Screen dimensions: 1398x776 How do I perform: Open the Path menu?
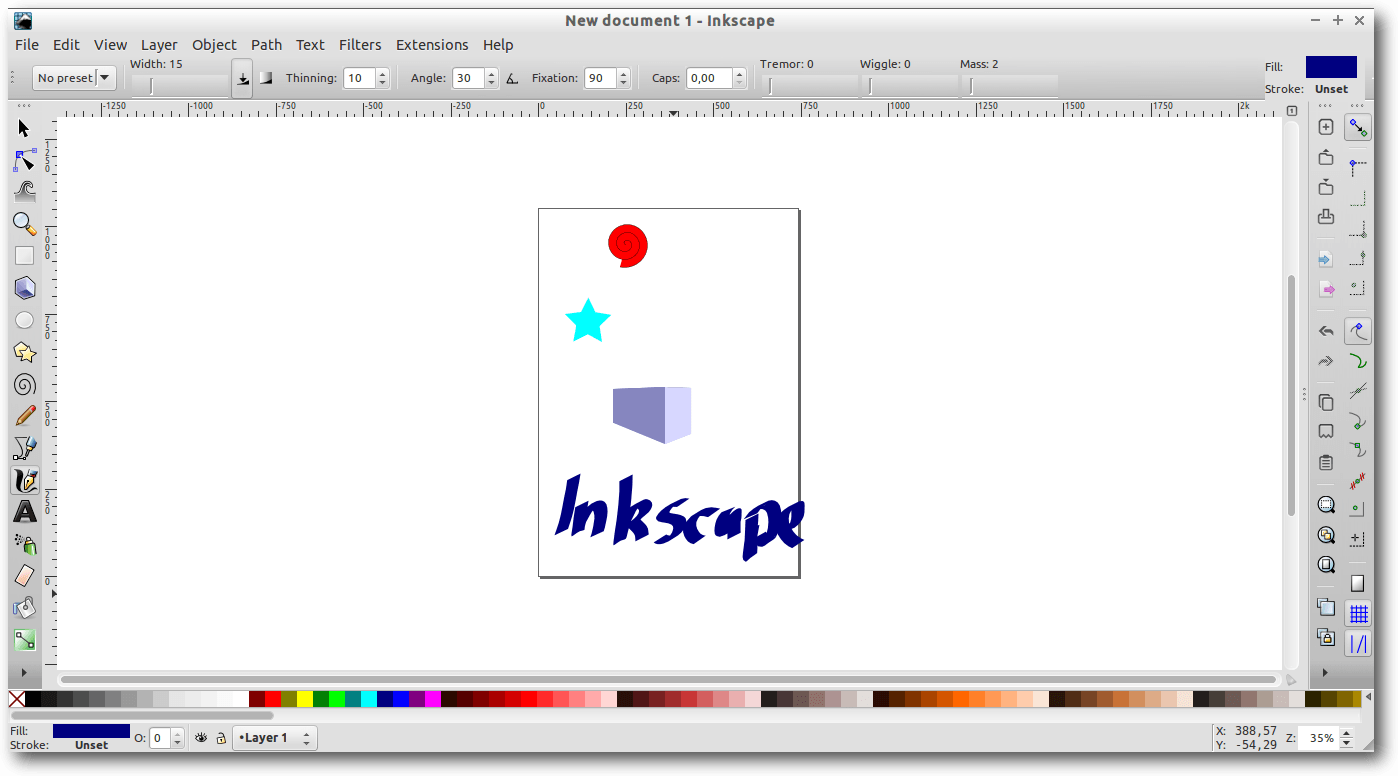[x=266, y=45]
